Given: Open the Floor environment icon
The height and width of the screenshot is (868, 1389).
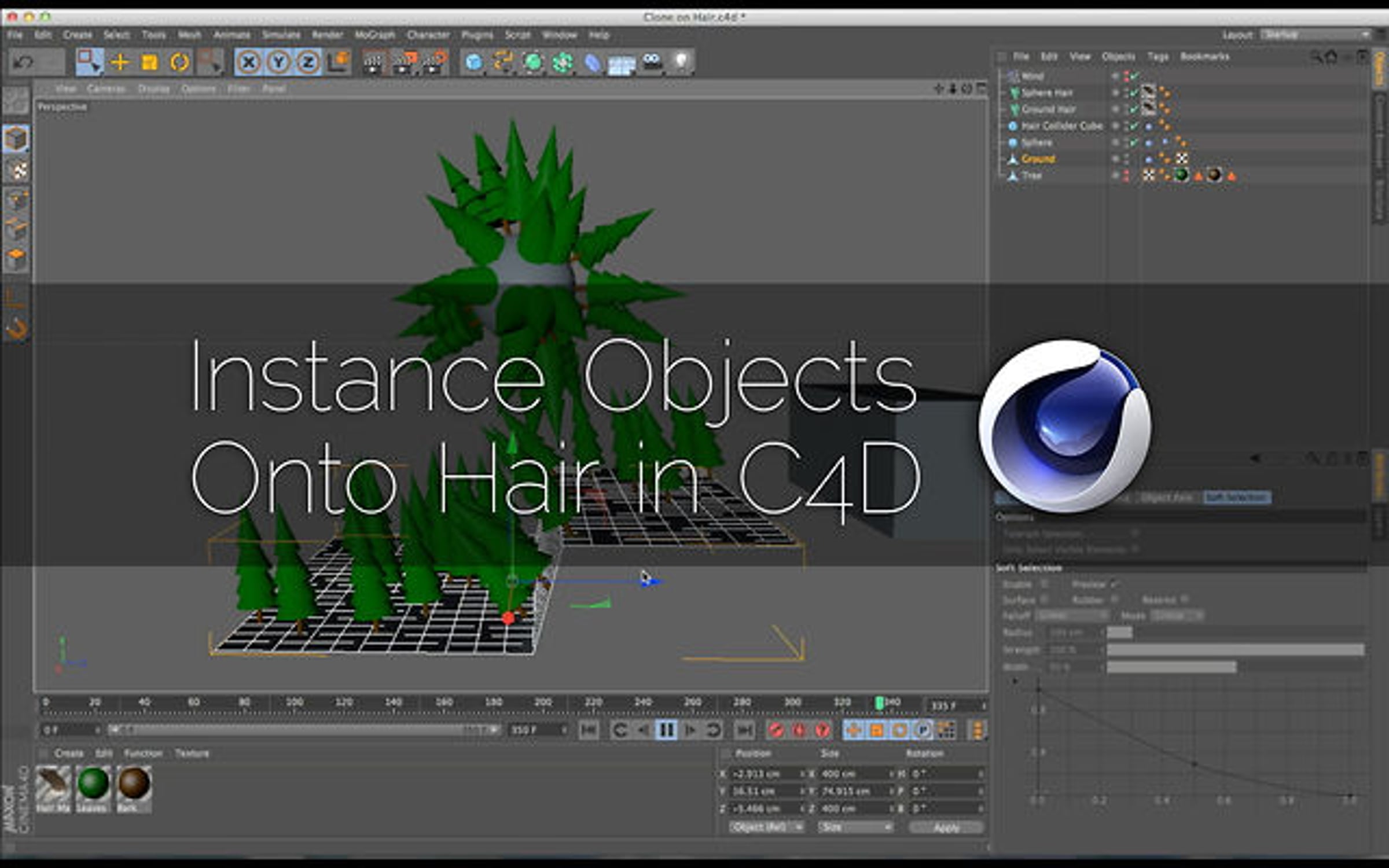Looking at the screenshot, I should click(622, 63).
